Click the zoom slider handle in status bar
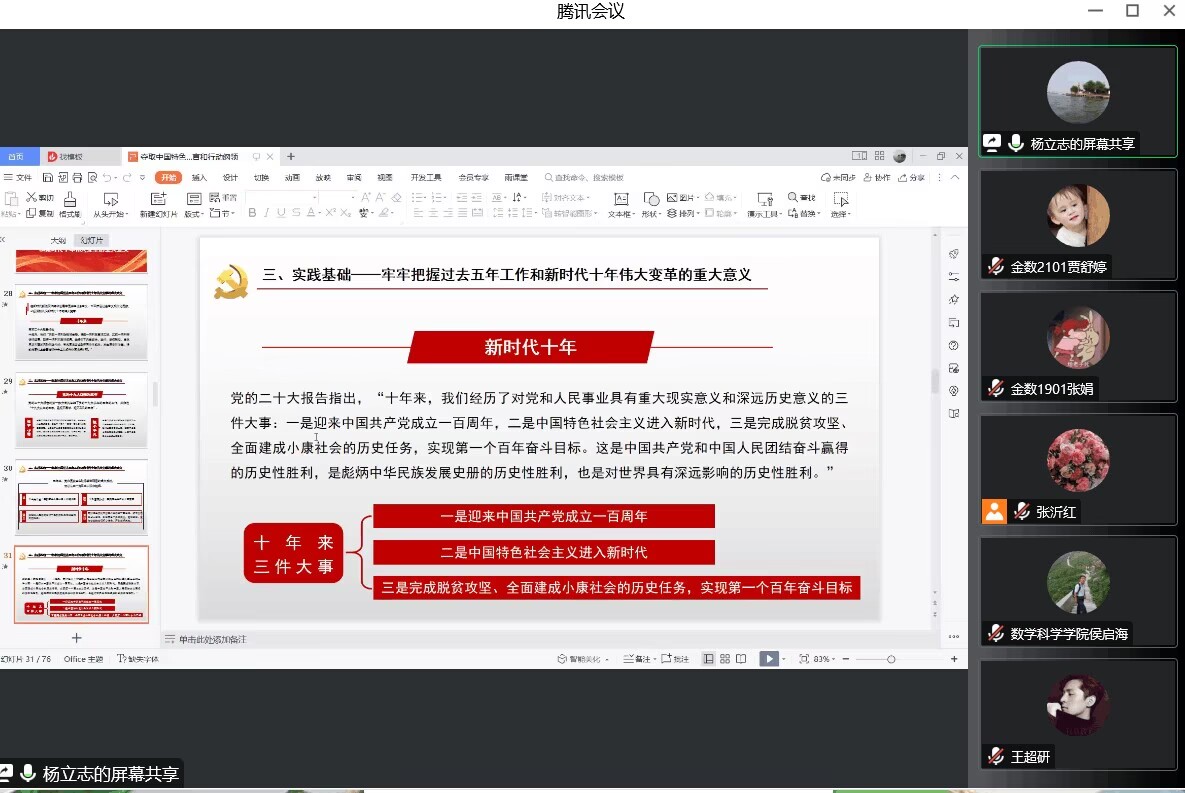This screenshot has width=1185, height=793. click(891, 659)
